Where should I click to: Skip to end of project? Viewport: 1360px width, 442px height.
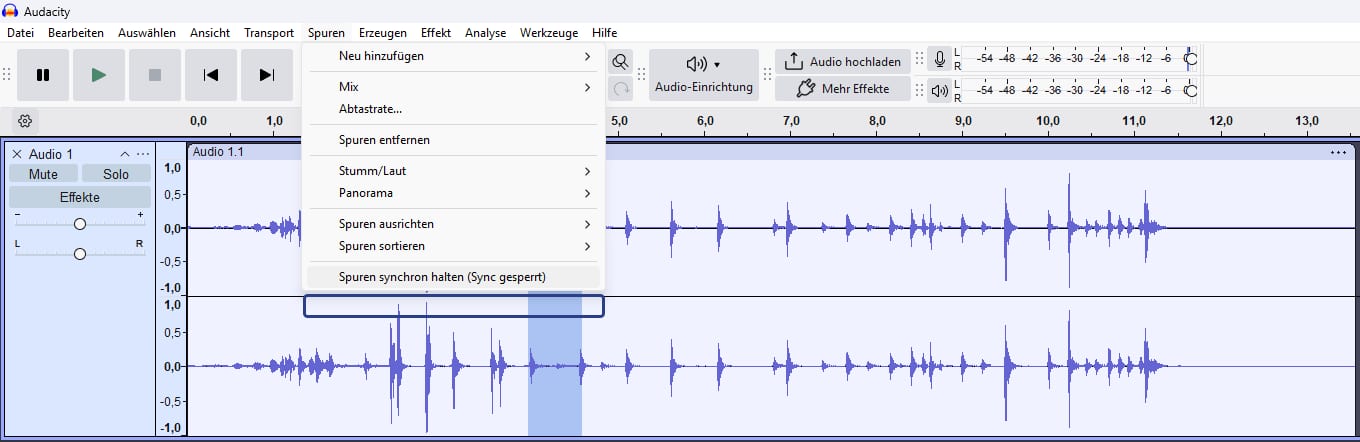(x=267, y=75)
